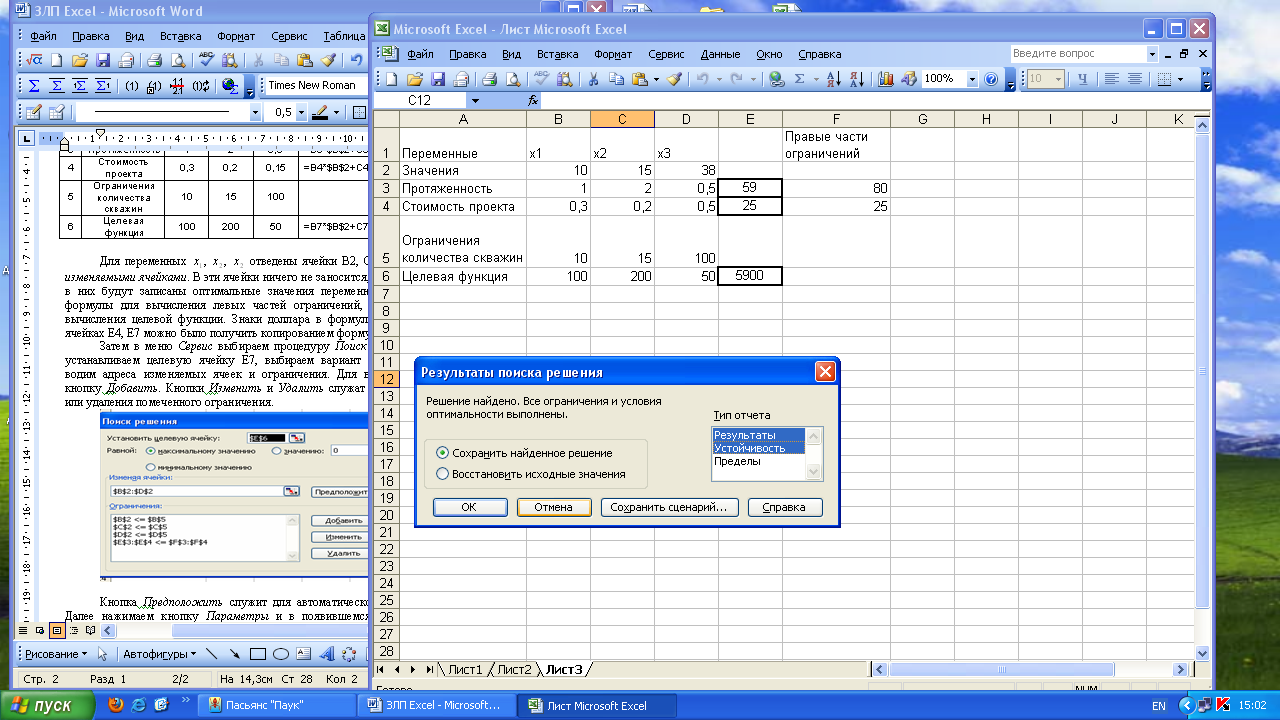Open the Excel 'Файл' menu
The width and height of the screenshot is (1280, 720).
point(420,54)
